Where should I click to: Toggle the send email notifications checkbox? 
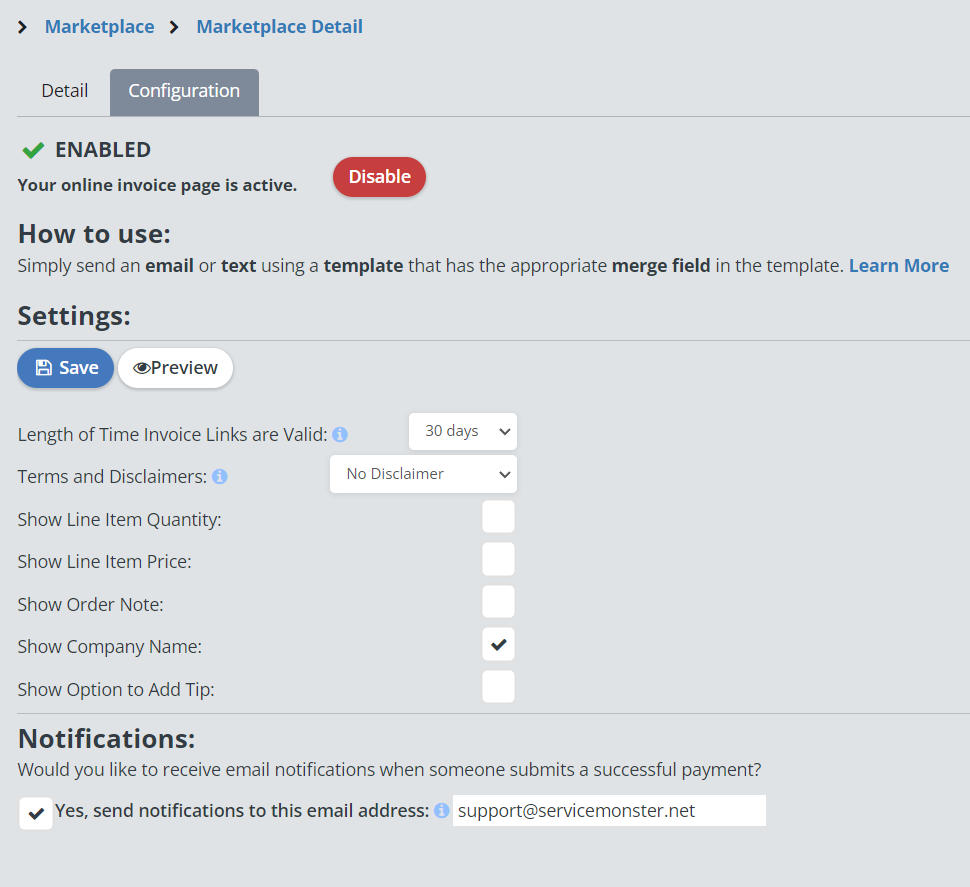tap(36, 813)
